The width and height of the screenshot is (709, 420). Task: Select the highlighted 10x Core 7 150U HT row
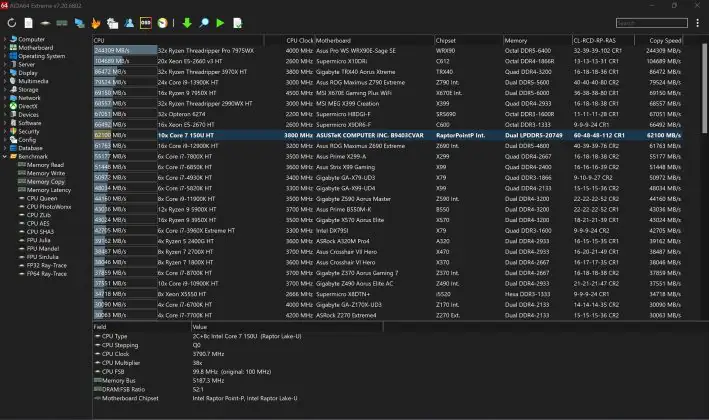[388, 135]
